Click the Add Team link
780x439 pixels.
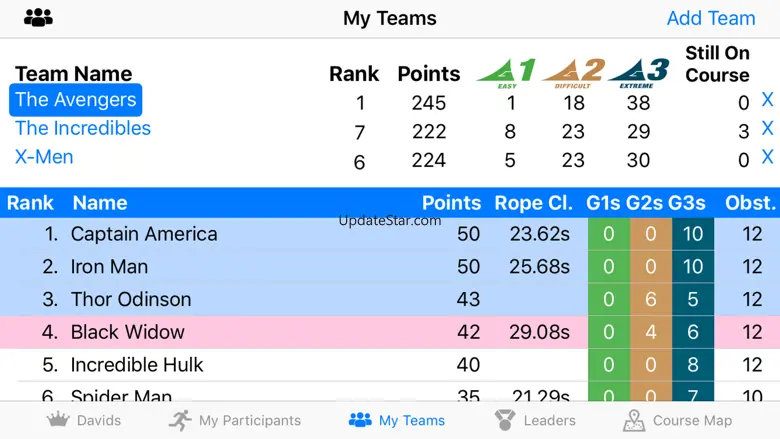[x=710, y=18]
